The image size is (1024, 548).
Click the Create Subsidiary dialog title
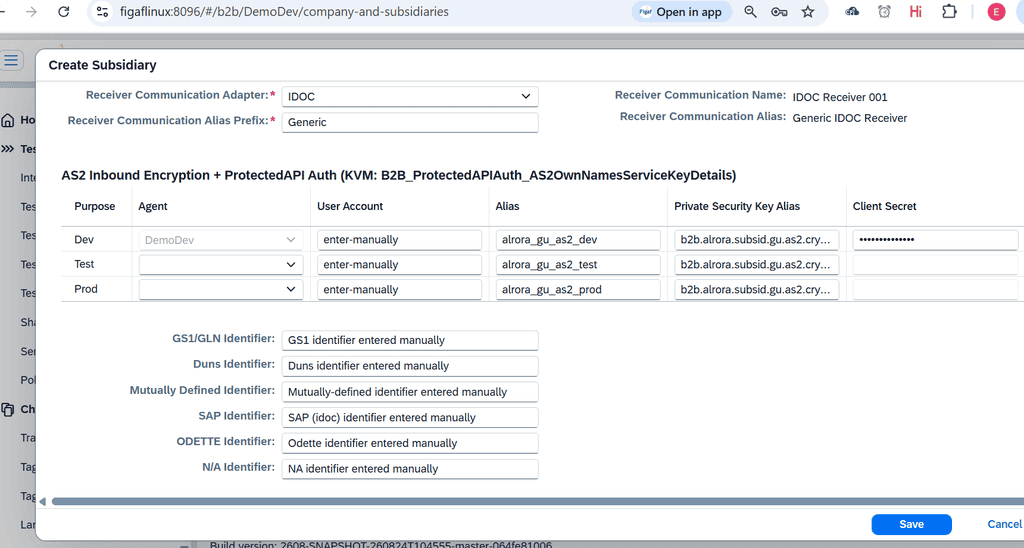[103, 65]
